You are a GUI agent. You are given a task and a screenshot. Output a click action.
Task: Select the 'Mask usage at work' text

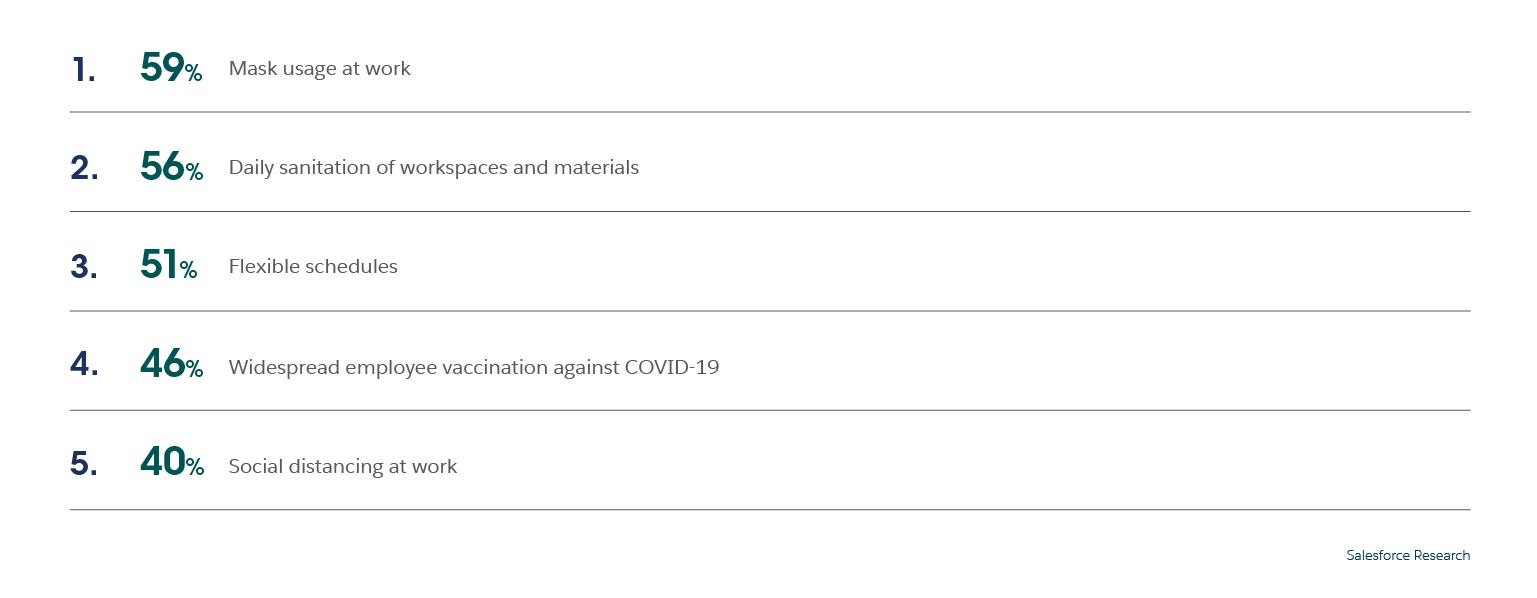(x=319, y=69)
